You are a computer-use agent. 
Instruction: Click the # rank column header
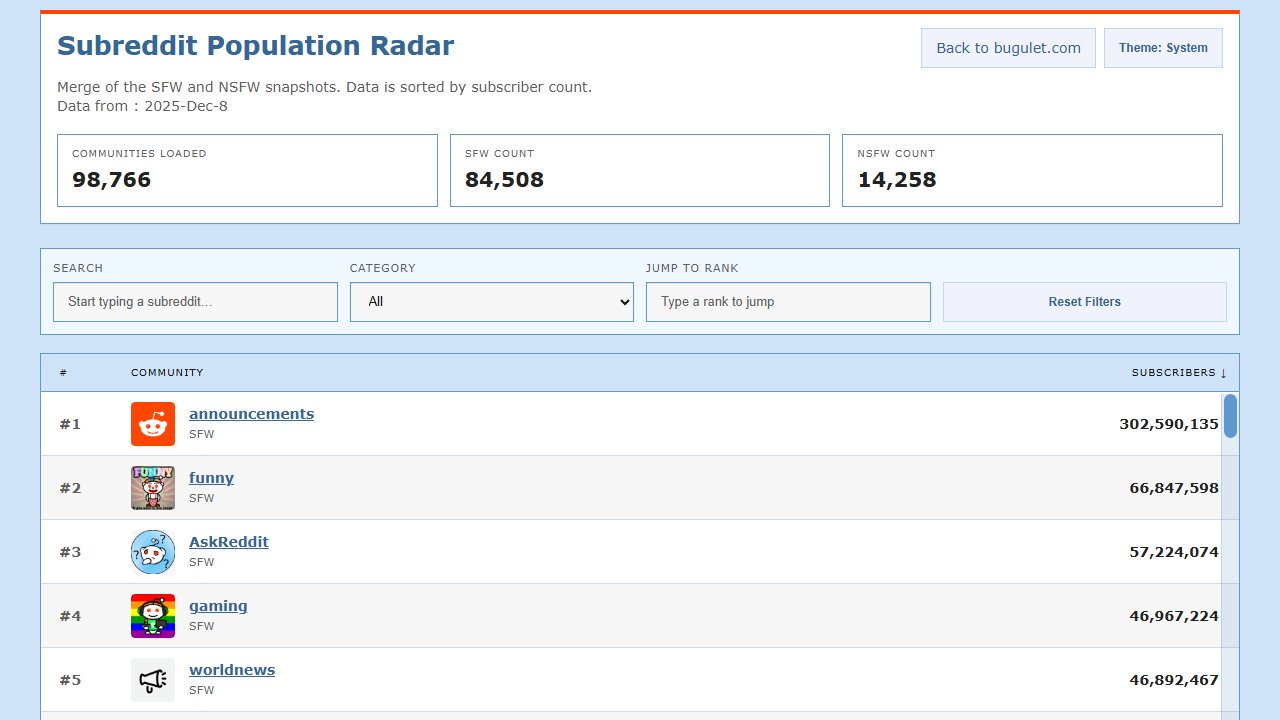coord(63,373)
